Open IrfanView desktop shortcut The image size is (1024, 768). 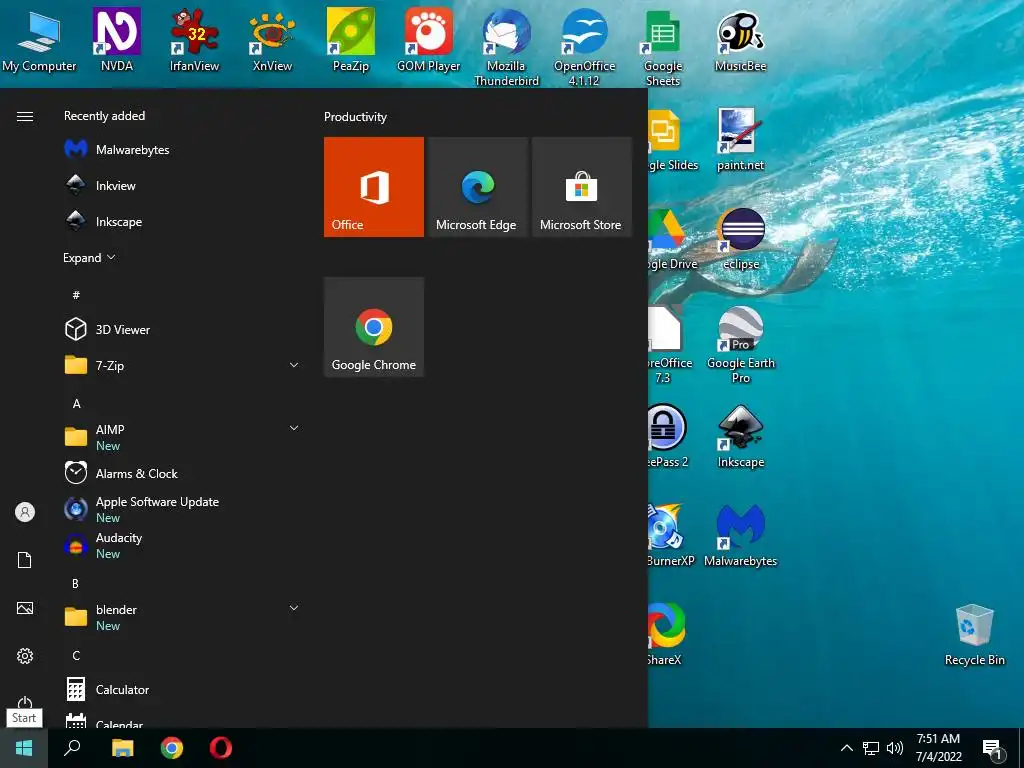[x=195, y=40]
